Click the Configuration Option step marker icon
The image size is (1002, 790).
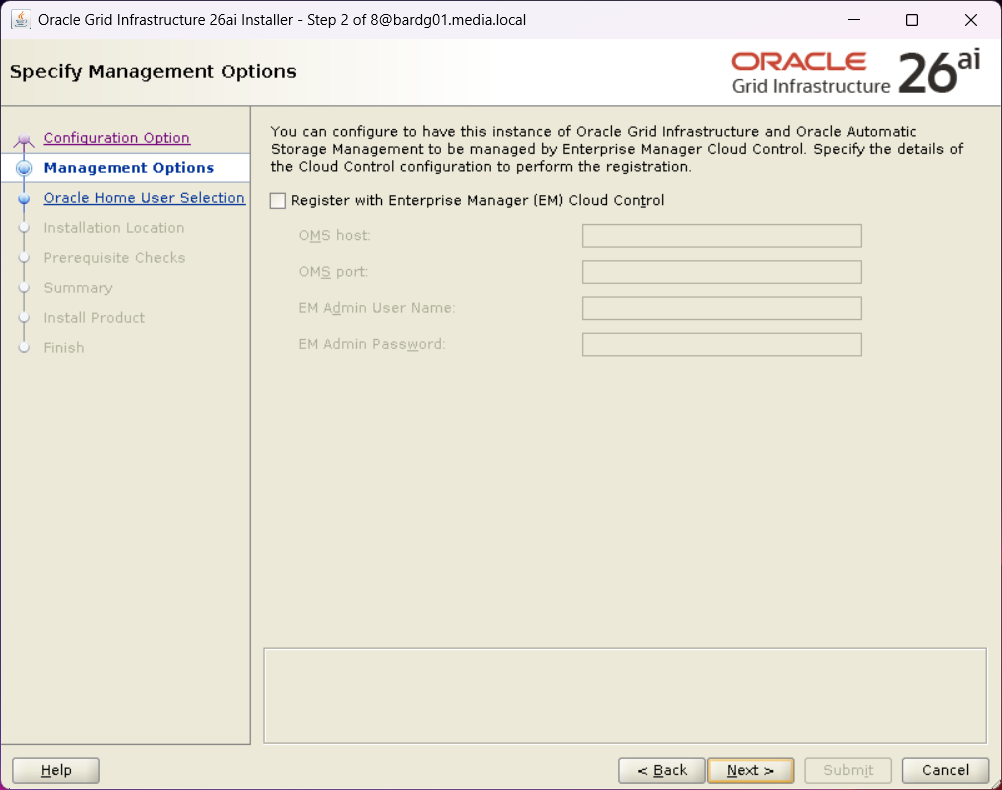click(x=24, y=139)
